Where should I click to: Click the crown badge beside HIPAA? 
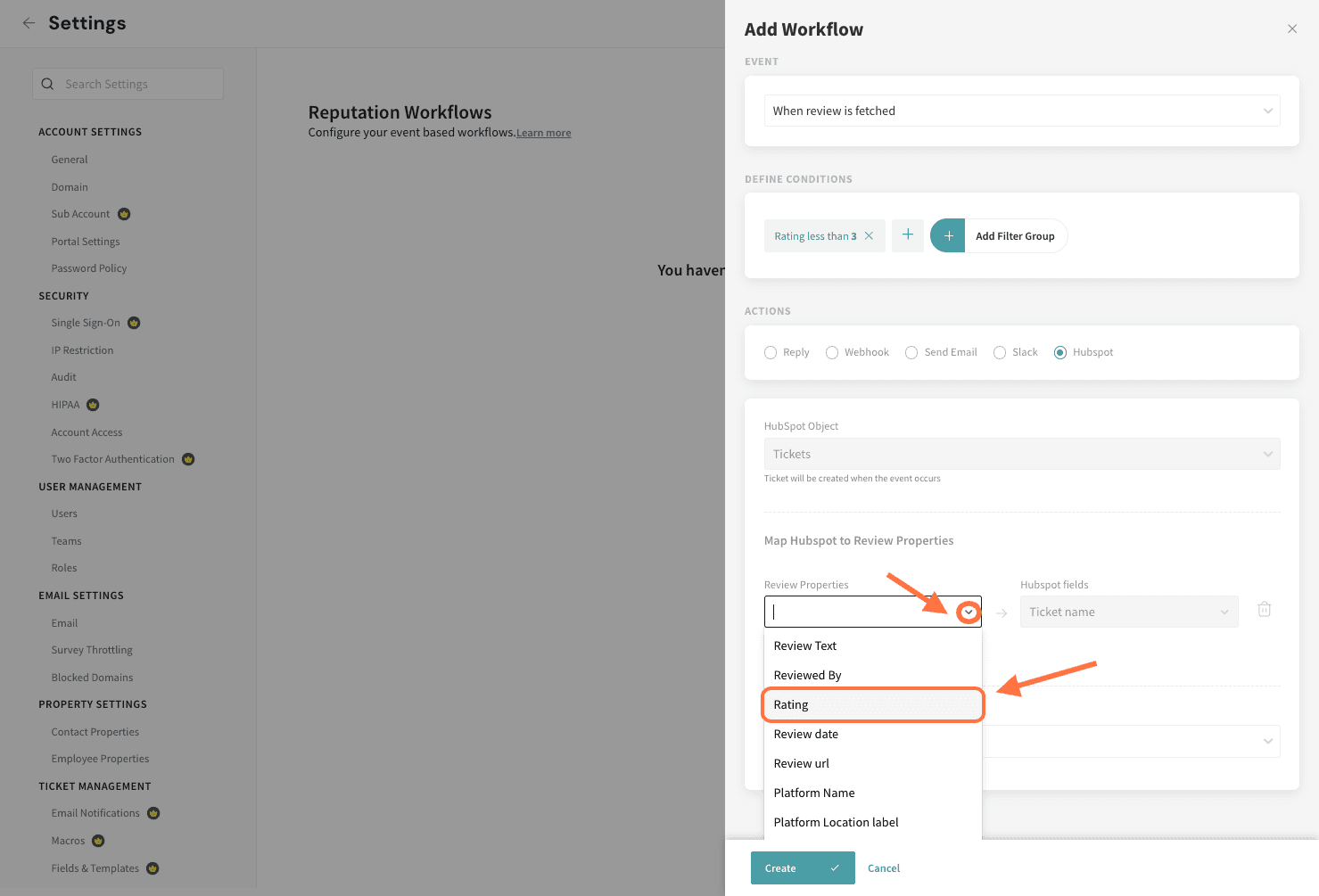coord(93,405)
